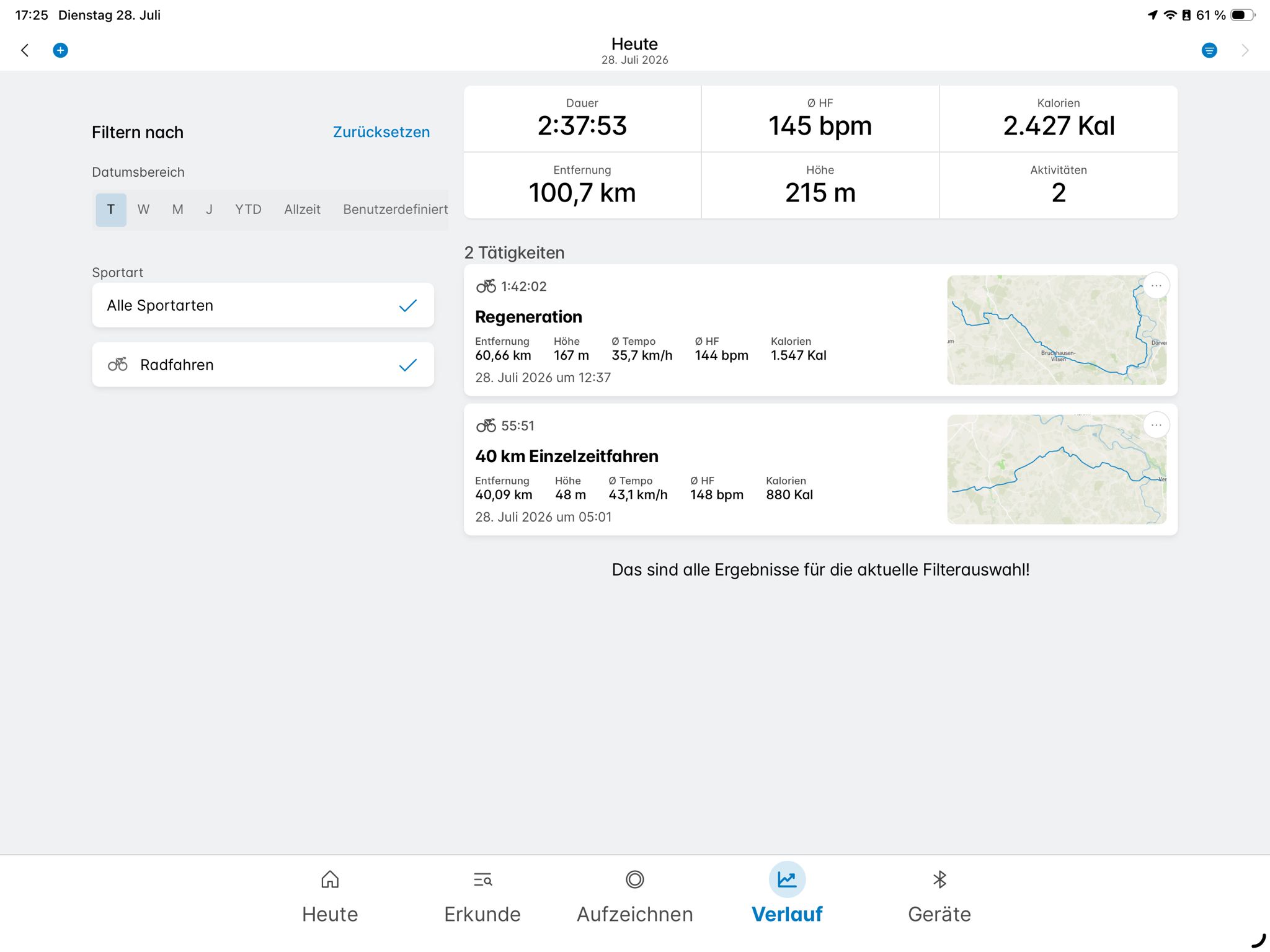
Task: Open more options for Regeneration activity
Action: (1157, 286)
